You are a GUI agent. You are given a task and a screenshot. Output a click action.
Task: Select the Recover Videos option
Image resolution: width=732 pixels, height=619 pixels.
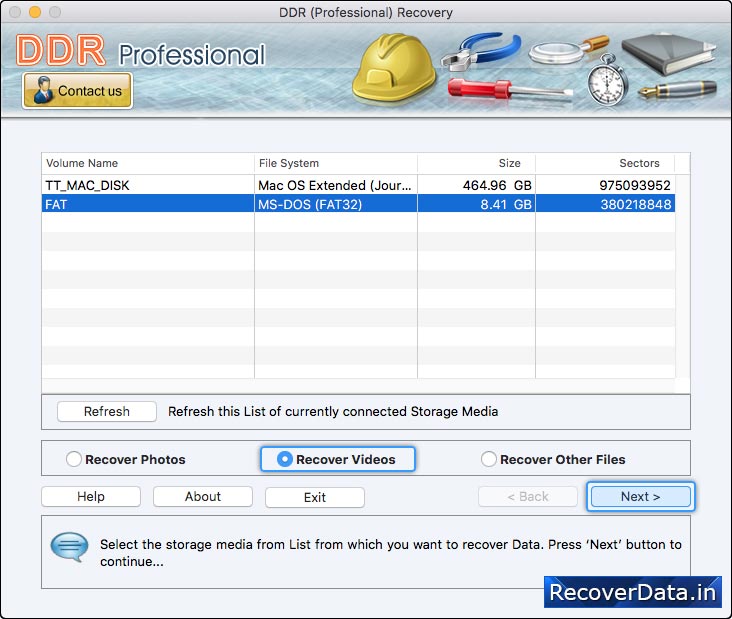(338, 459)
